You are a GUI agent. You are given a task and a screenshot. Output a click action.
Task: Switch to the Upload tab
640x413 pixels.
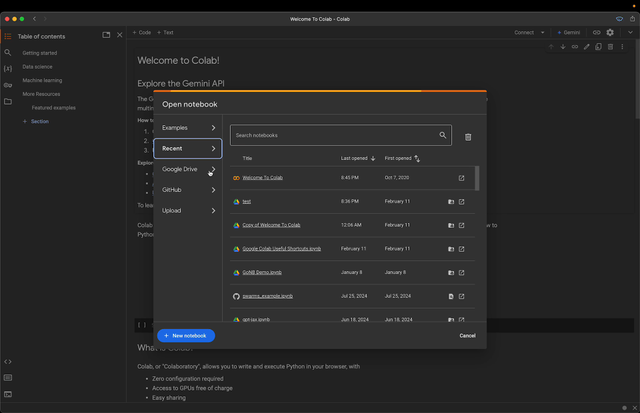tap(188, 211)
